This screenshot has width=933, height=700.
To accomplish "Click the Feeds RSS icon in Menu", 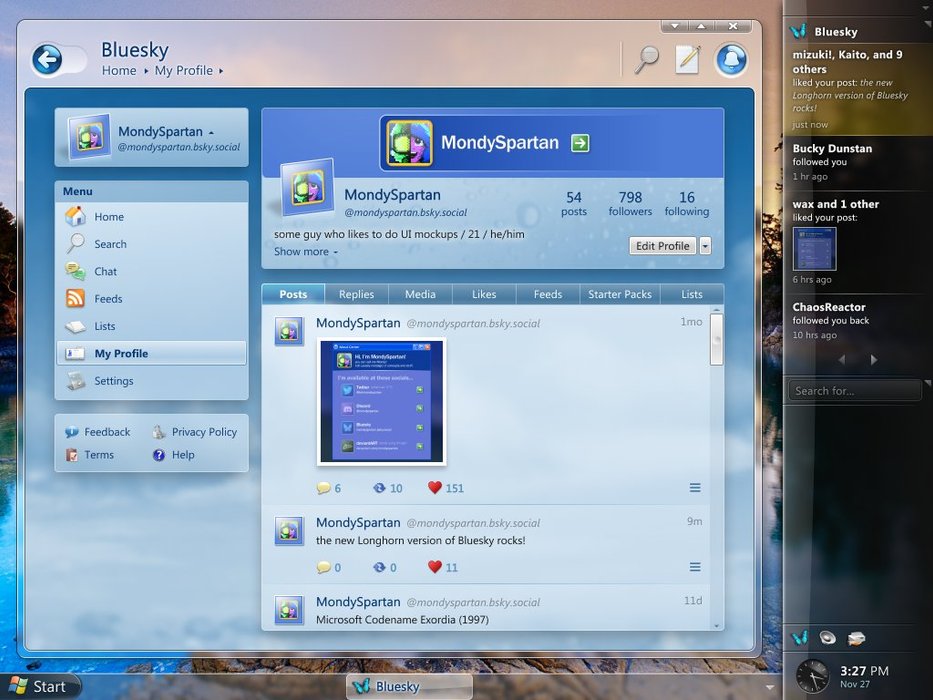I will click(x=76, y=298).
